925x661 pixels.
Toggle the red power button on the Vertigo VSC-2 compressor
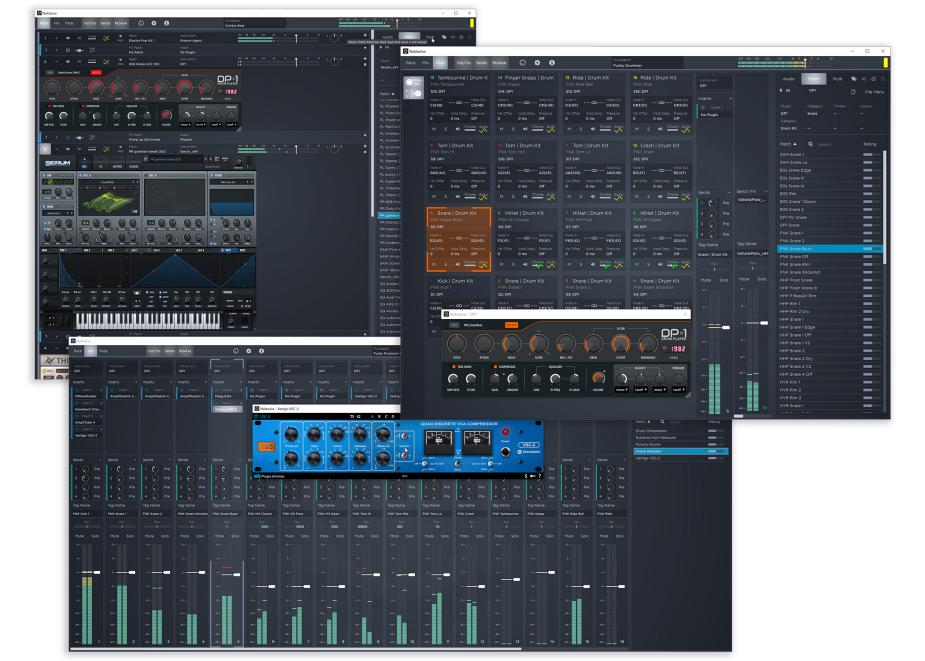click(x=505, y=432)
